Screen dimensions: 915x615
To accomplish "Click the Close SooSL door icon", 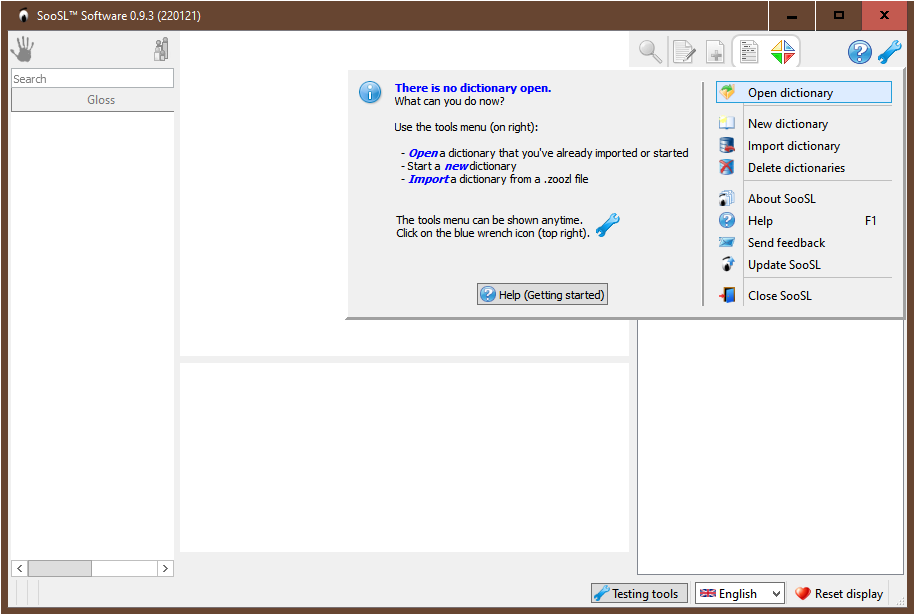I will [727, 295].
